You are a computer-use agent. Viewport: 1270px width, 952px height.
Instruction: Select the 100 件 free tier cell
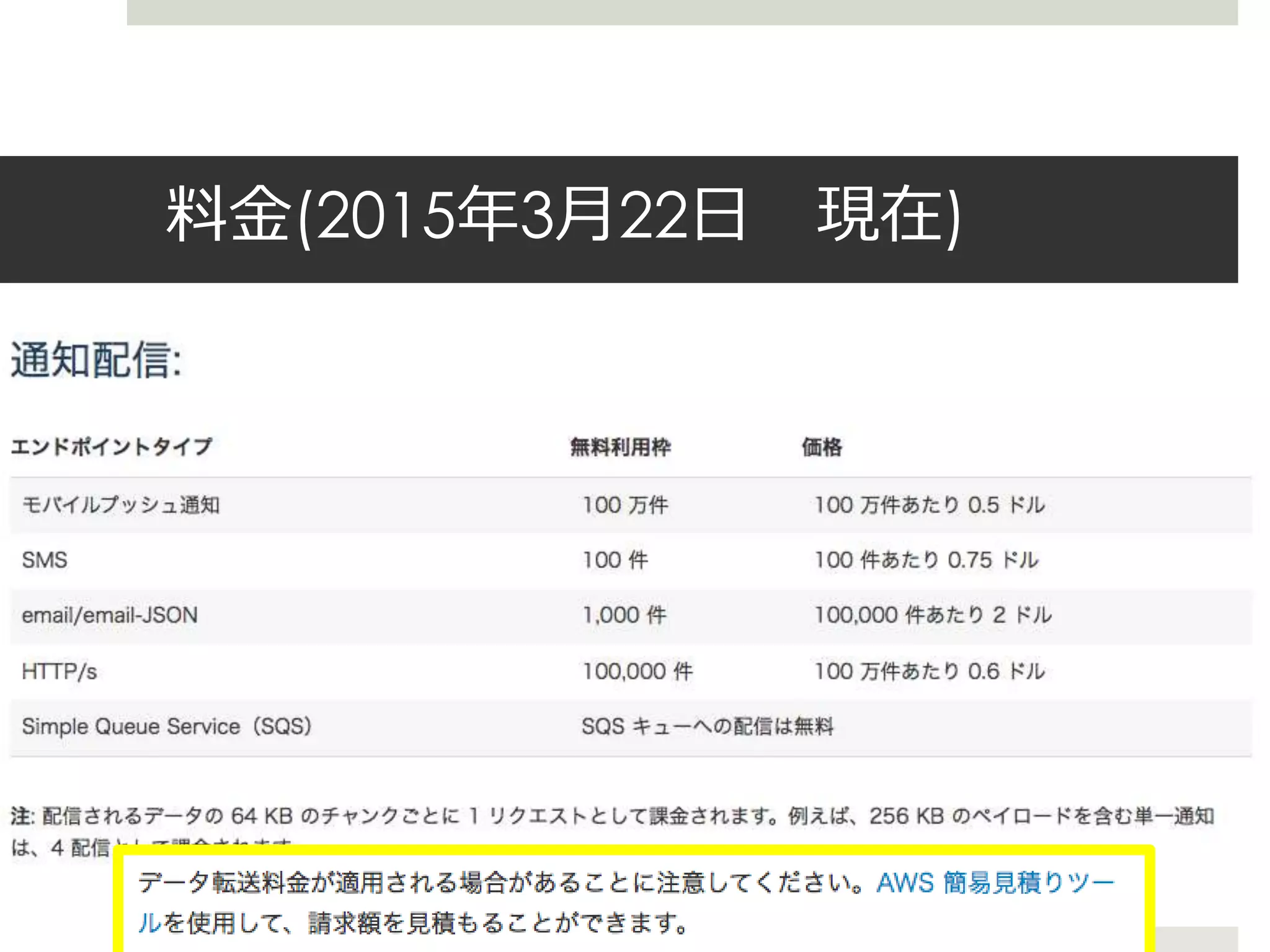[x=615, y=560]
